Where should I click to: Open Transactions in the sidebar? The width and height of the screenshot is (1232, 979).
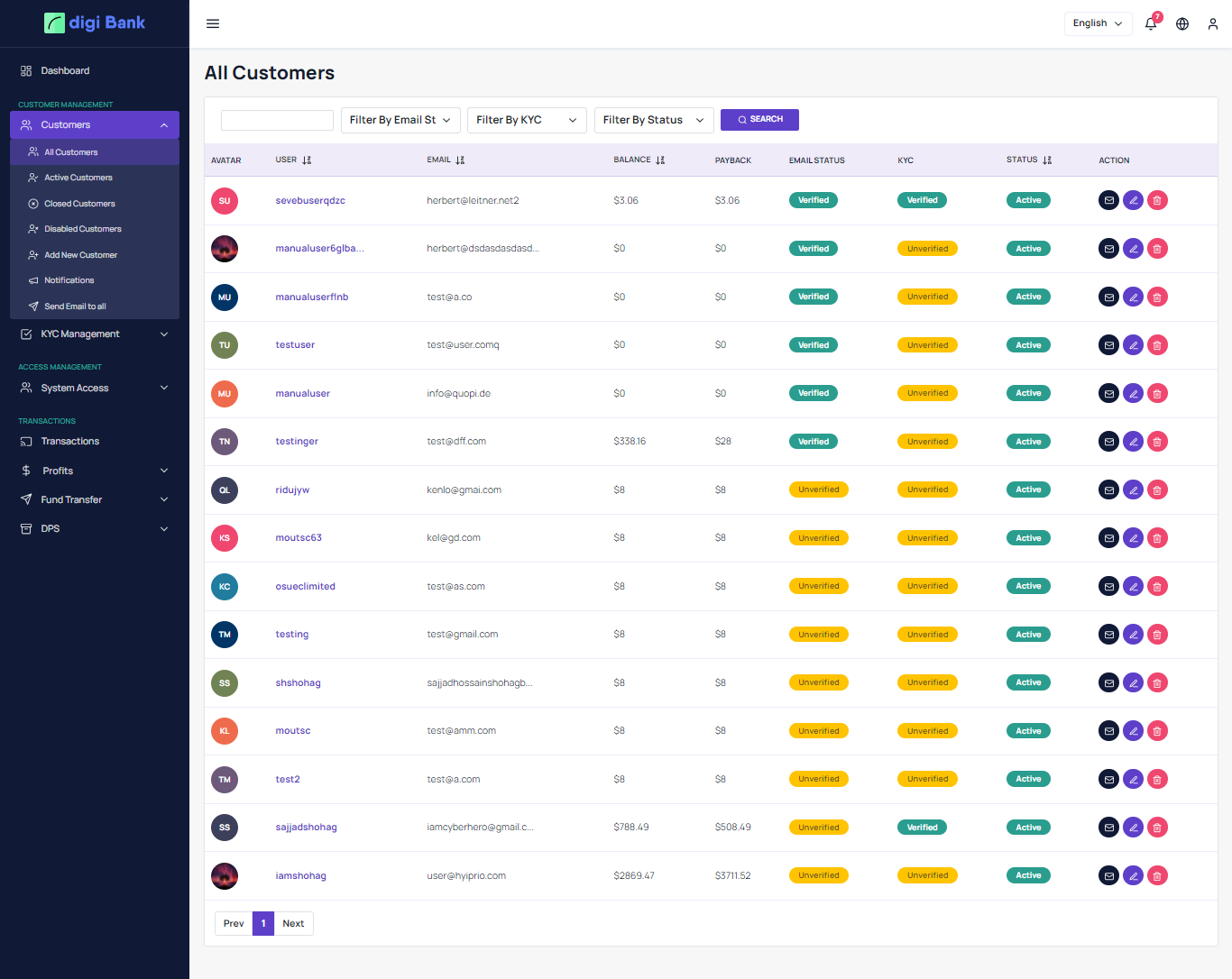point(70,442)
